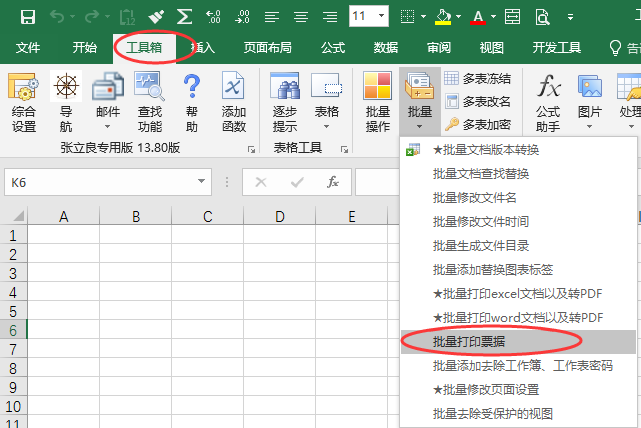Click column B header
The width and height of the screenshot is (641, 428).
136,216
